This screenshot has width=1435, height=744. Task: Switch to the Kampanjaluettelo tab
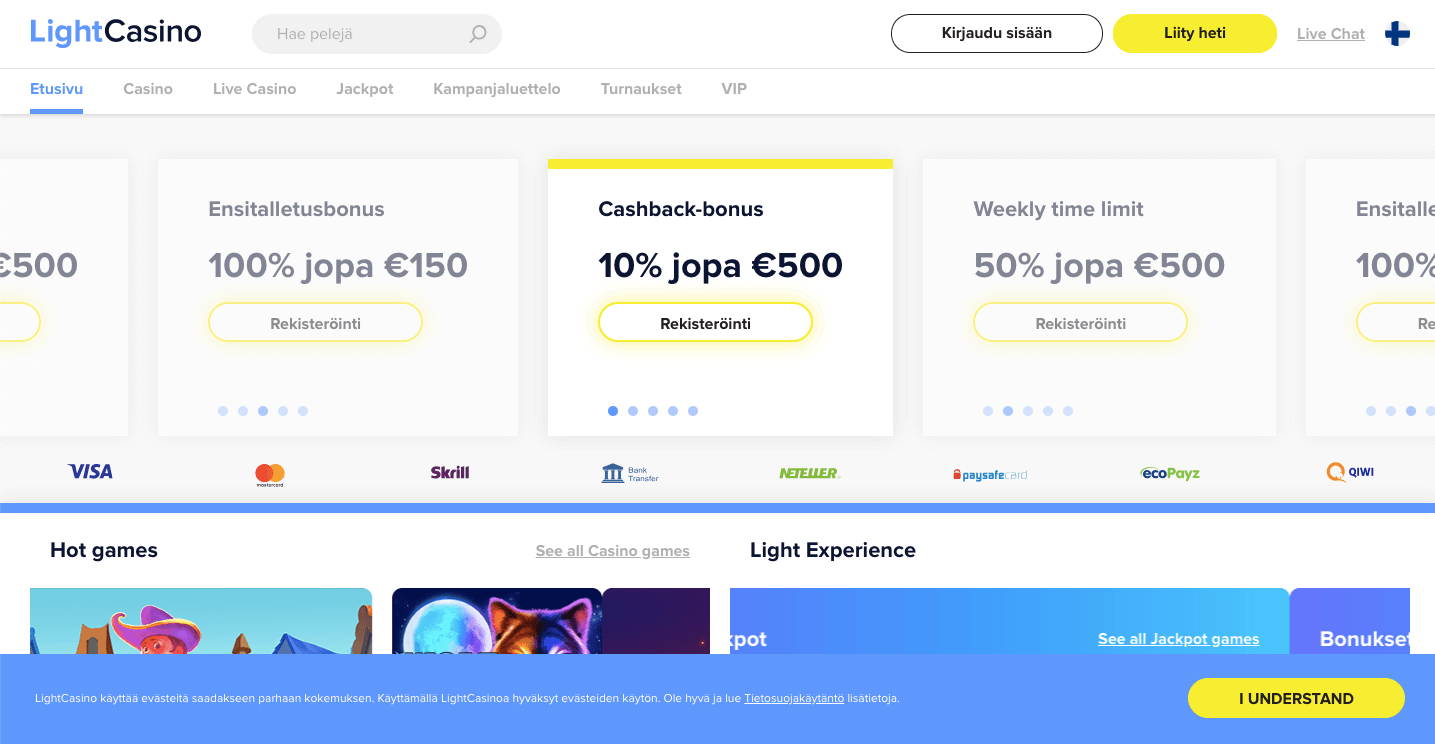(497, 89)
